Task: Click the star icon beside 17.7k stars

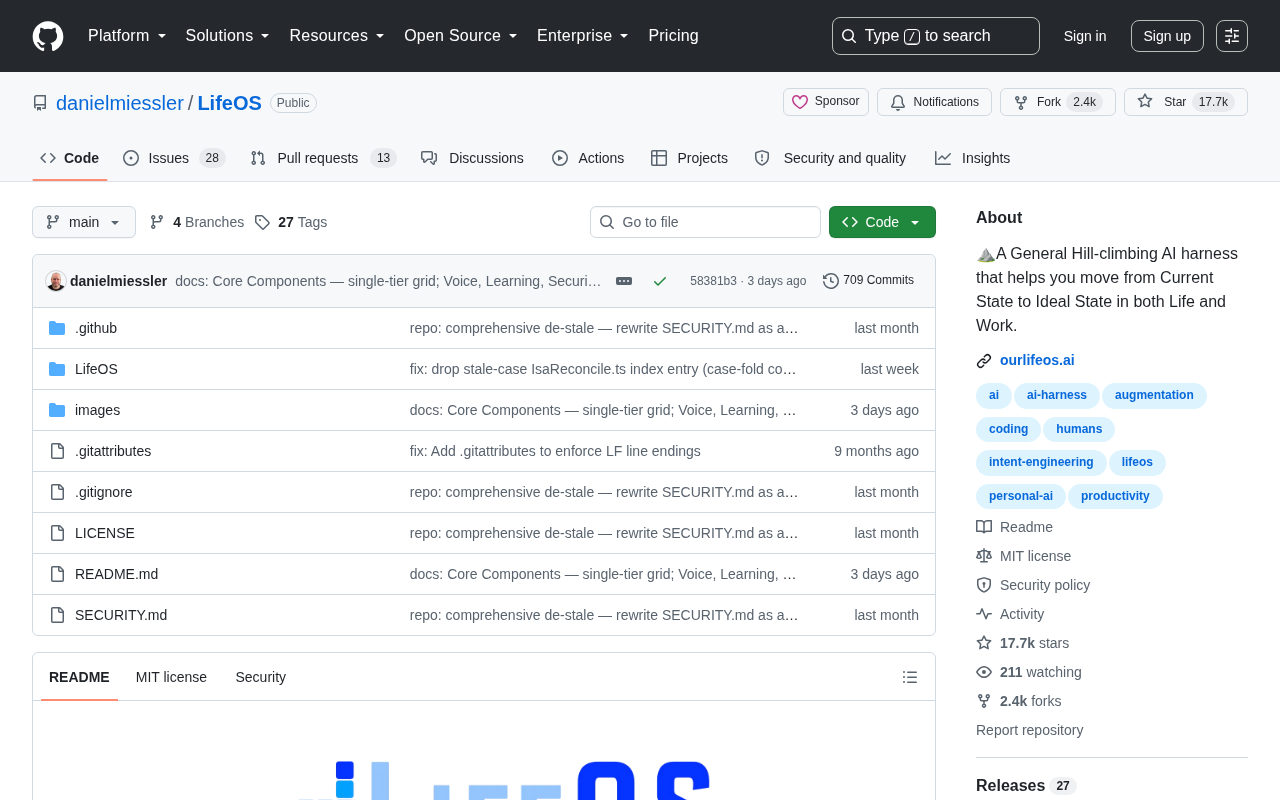Action: pyautogui.click(x=984, y=643)
